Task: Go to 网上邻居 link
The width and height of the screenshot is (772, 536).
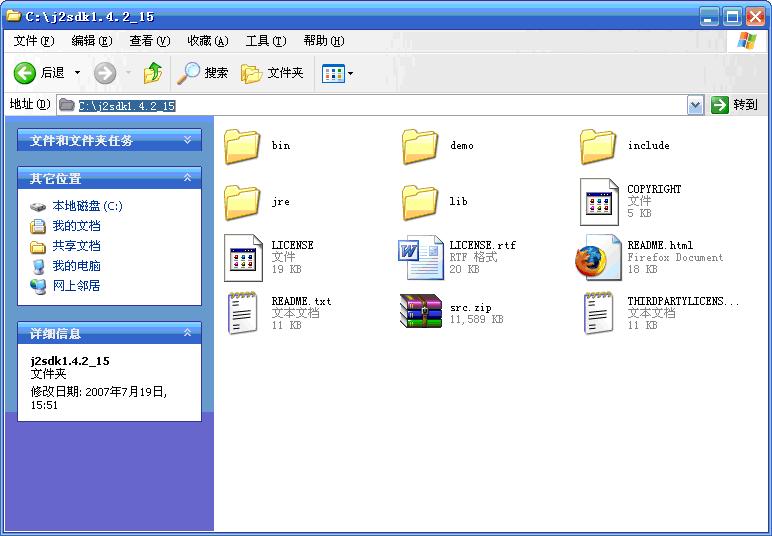Action: coord(76,285)
